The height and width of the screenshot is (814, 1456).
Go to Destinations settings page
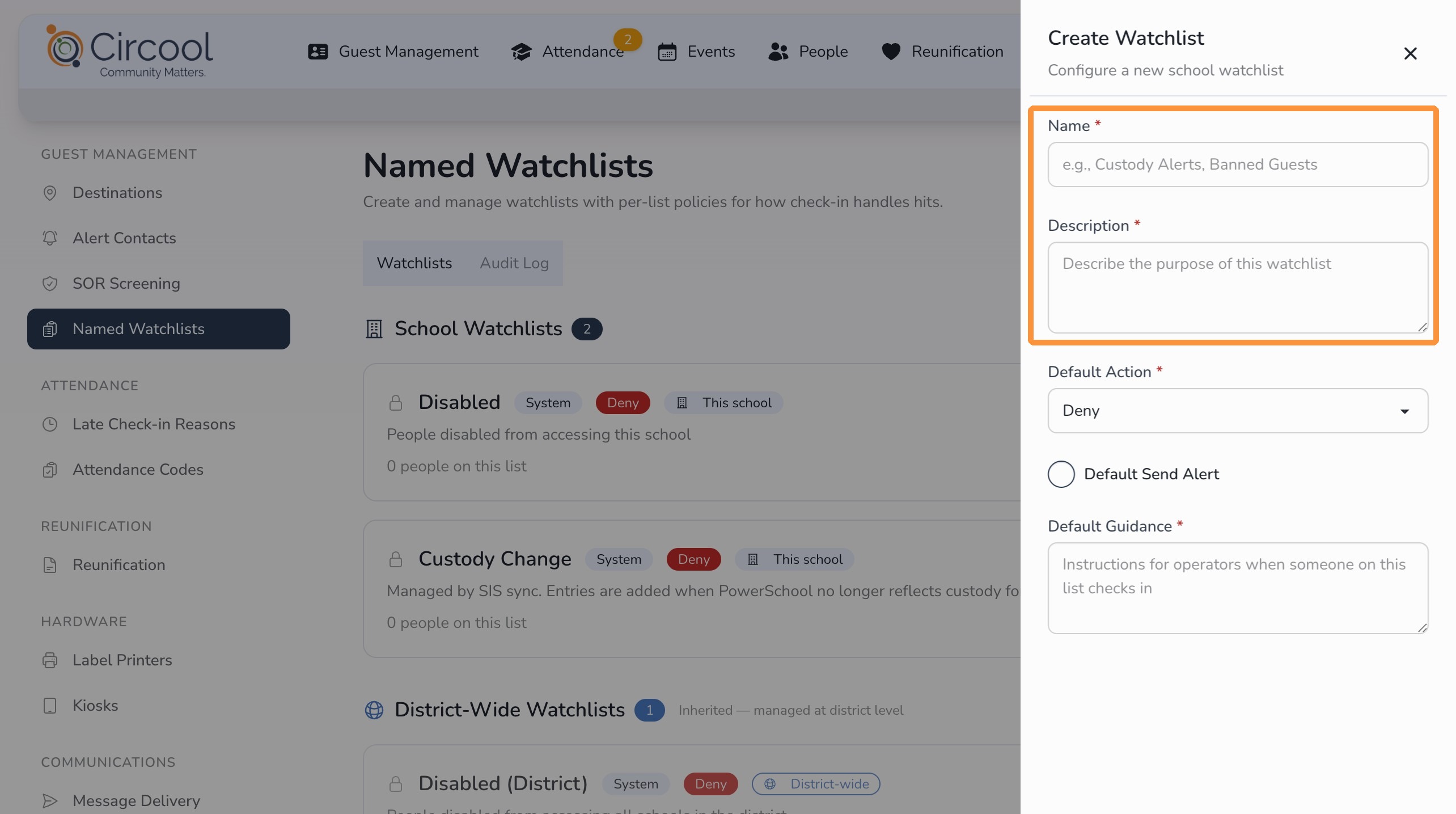click(159, 193)
